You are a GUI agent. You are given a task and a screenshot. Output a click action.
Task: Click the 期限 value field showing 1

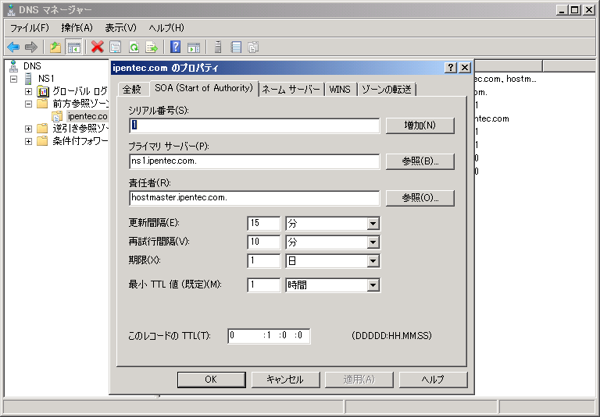pos(264,261)
